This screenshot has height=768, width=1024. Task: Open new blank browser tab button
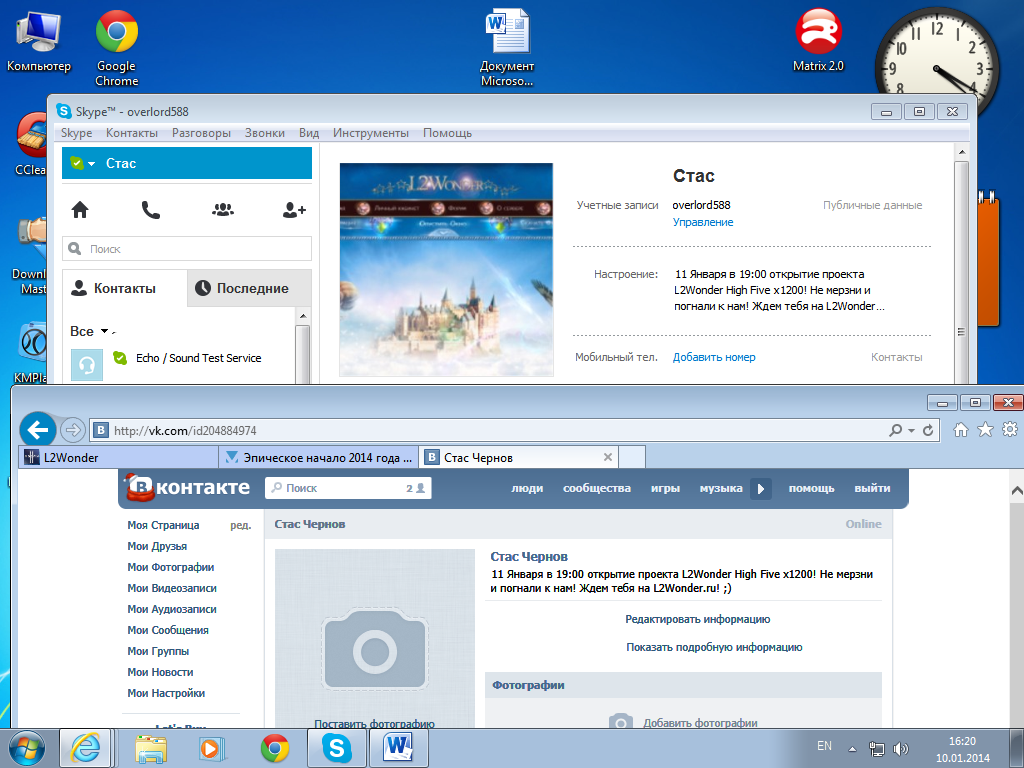tap(632, 456)
